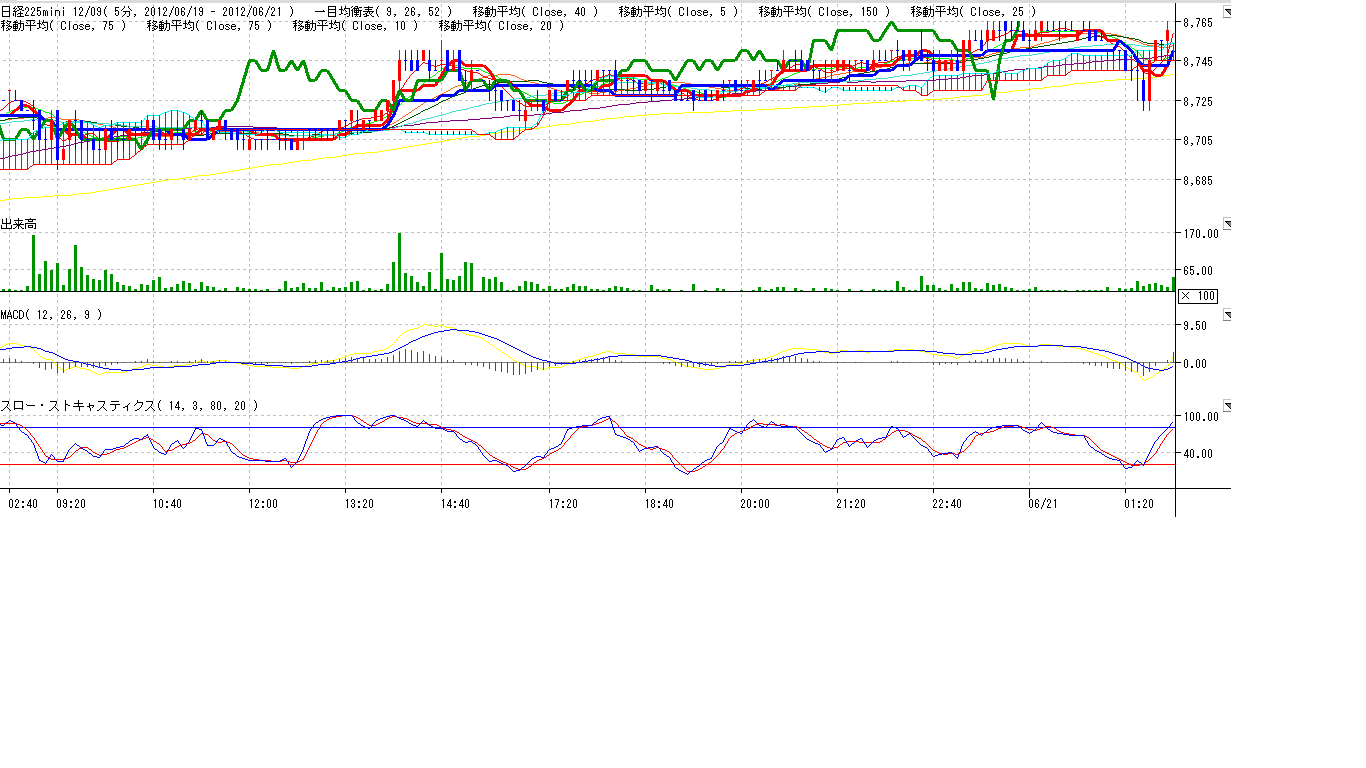
Task: Open the slow stochastics panel corner menu
Action: (x=1228, y=406)
